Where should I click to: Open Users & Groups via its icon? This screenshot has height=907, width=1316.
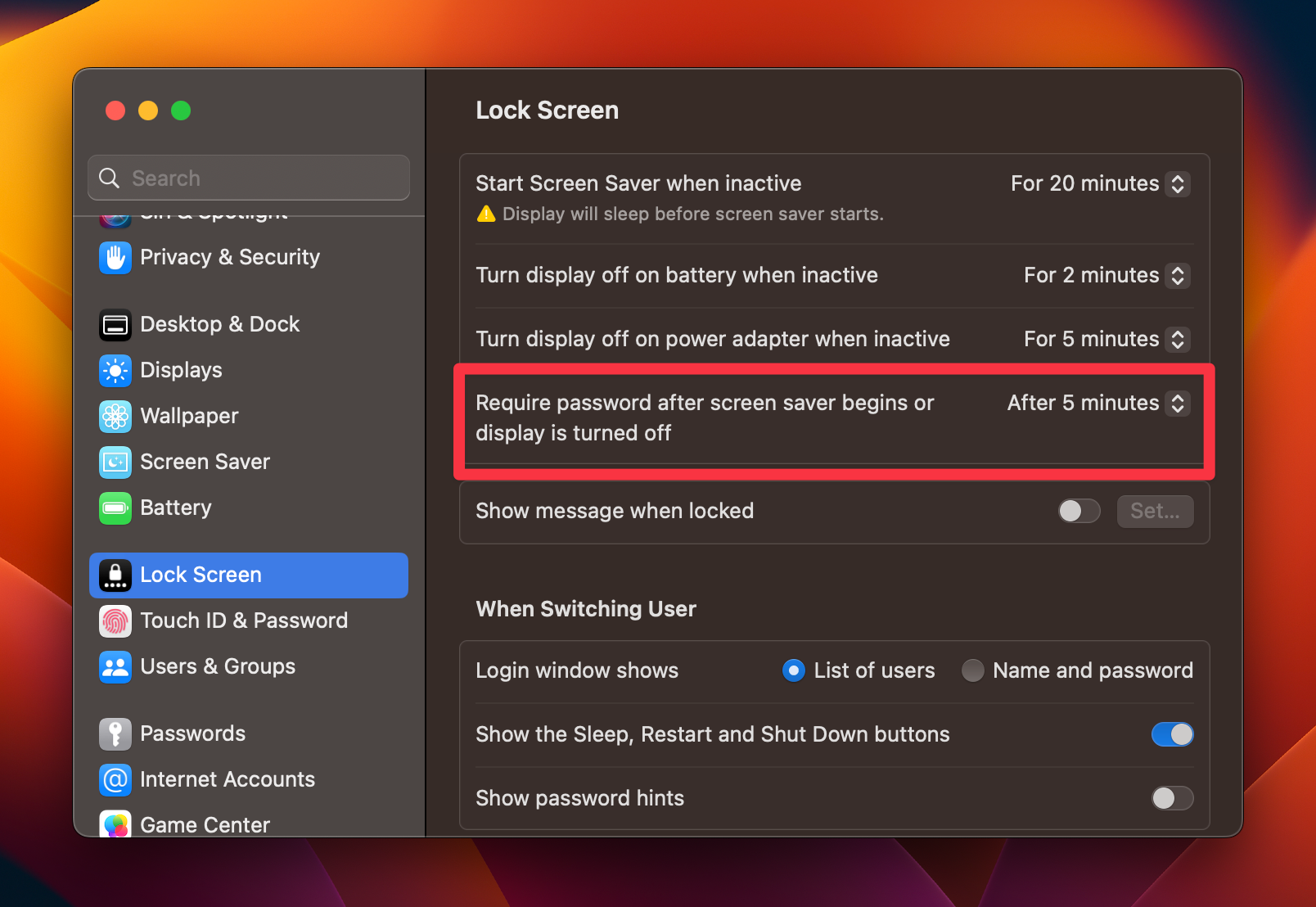click(x=115, y=666)
